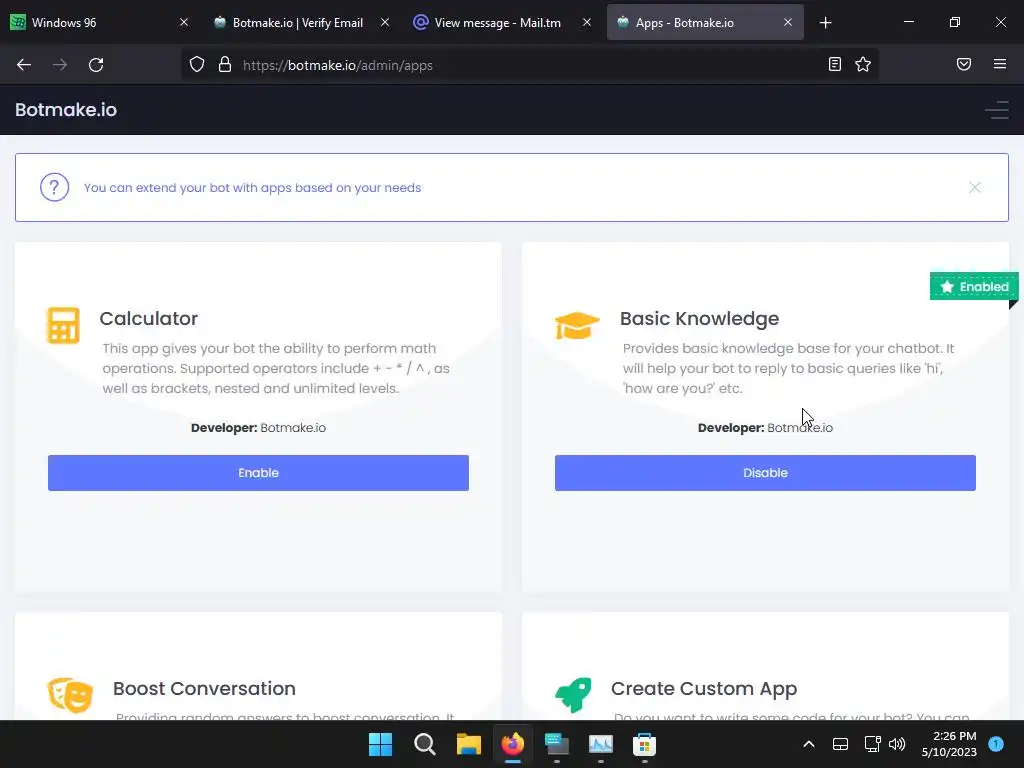
Task: Click the green Enabled badge
Action: click(x=974, y=287)
